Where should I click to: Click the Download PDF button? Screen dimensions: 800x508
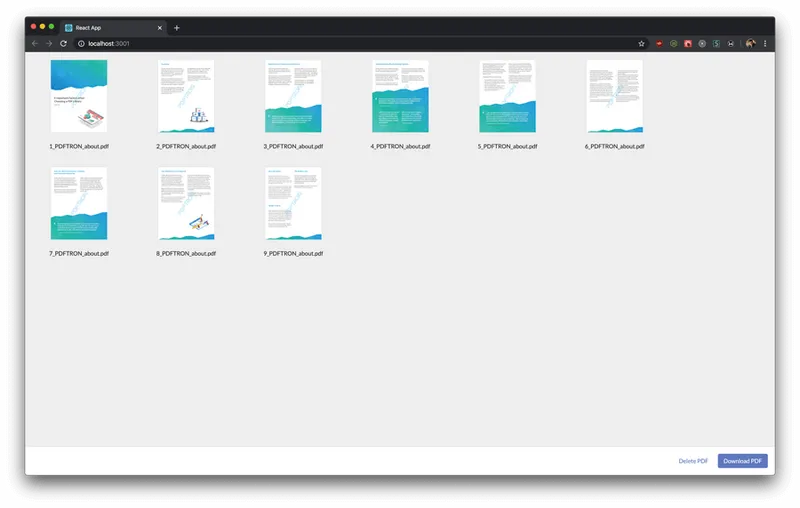click(742, 461)
